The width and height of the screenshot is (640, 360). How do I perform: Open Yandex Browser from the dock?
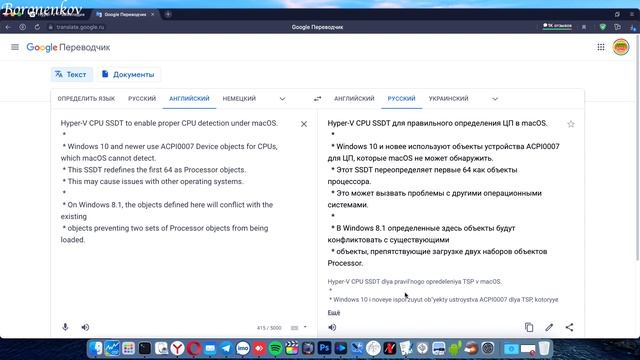point(178,349)
